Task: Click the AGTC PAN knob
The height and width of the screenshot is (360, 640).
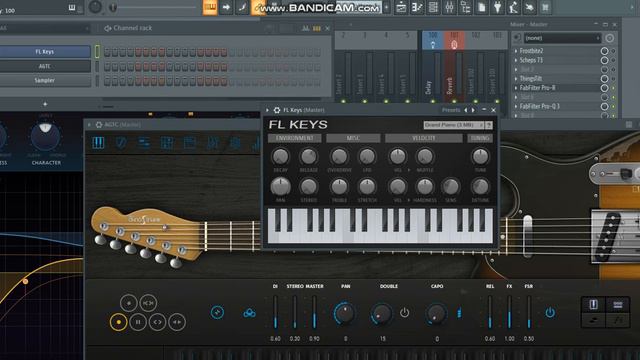Action: 344,313
